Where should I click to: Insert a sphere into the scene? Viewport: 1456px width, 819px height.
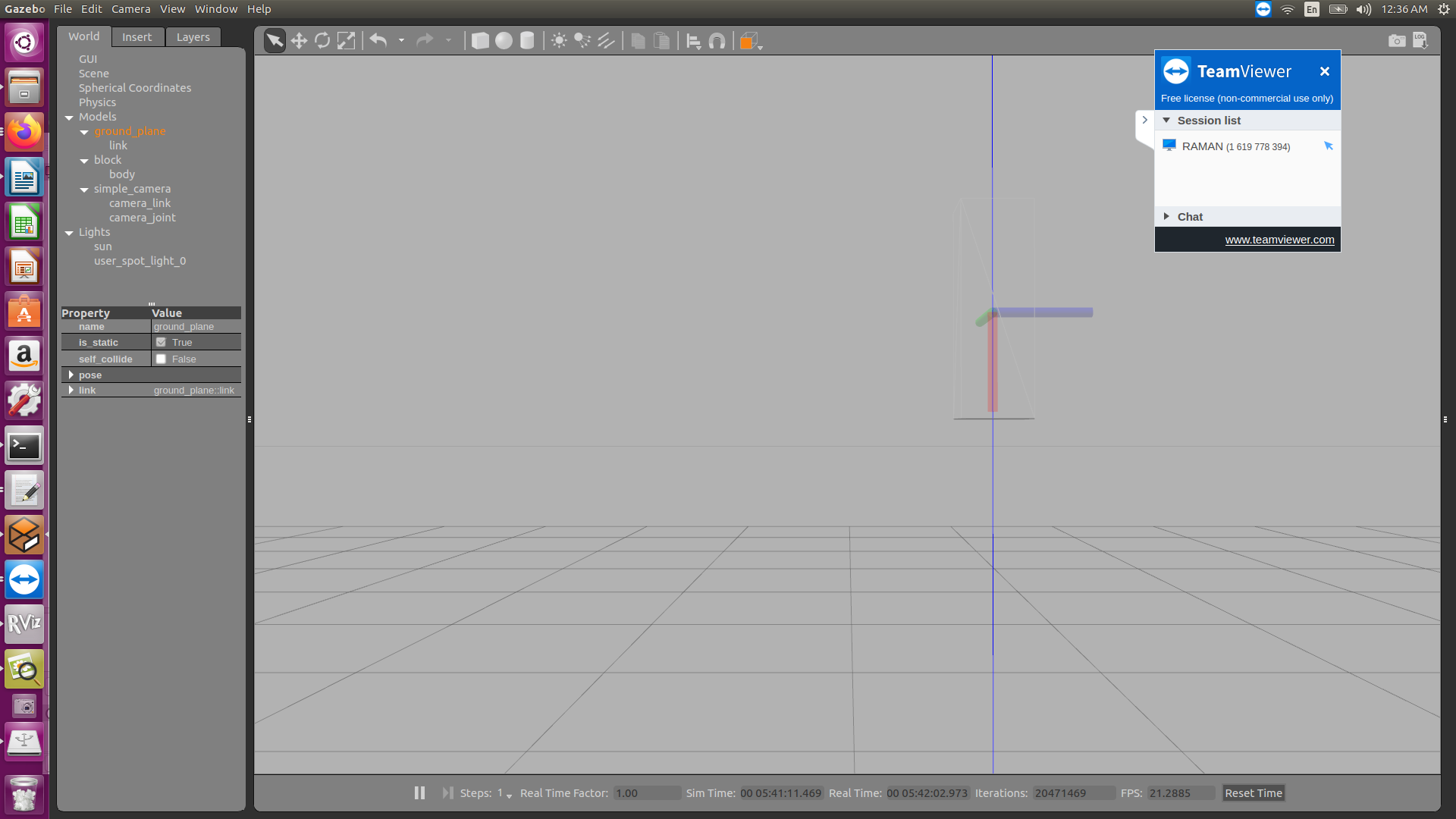pyautogui.click(x=504, y=40)
